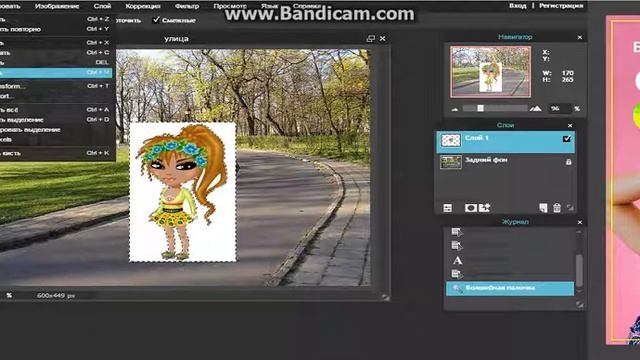
Task: Click the Вход login link
Action: pos(518,6)
